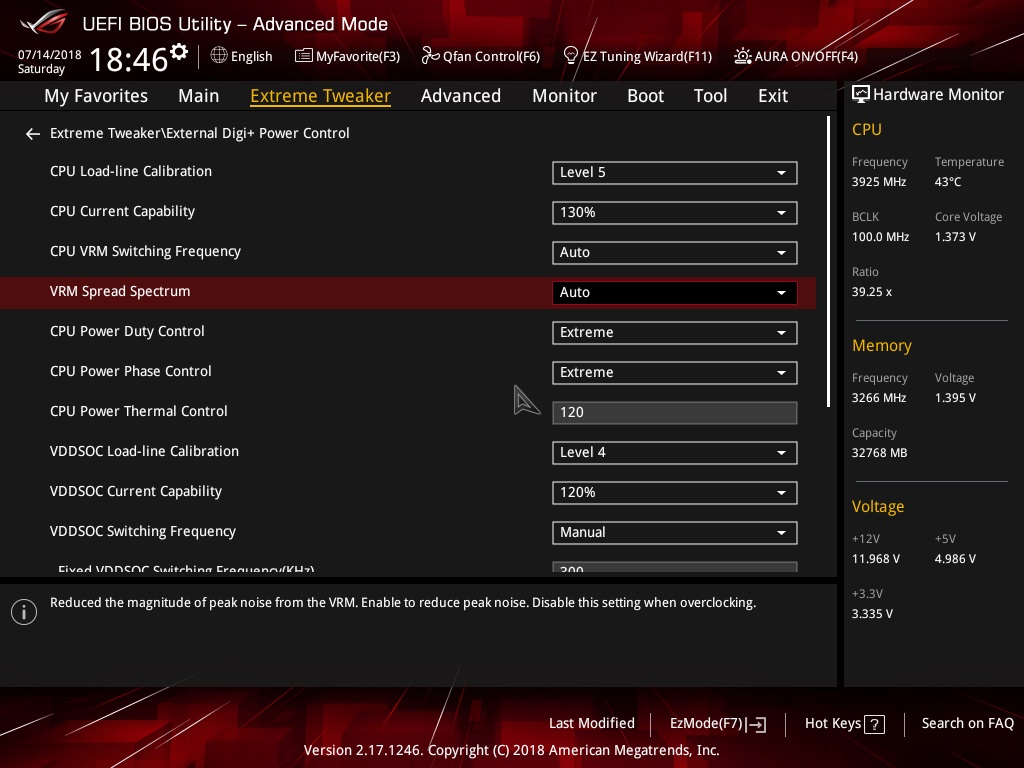Click the 32768 MB capacity value

pyautogui.click(x=879, y=453)
